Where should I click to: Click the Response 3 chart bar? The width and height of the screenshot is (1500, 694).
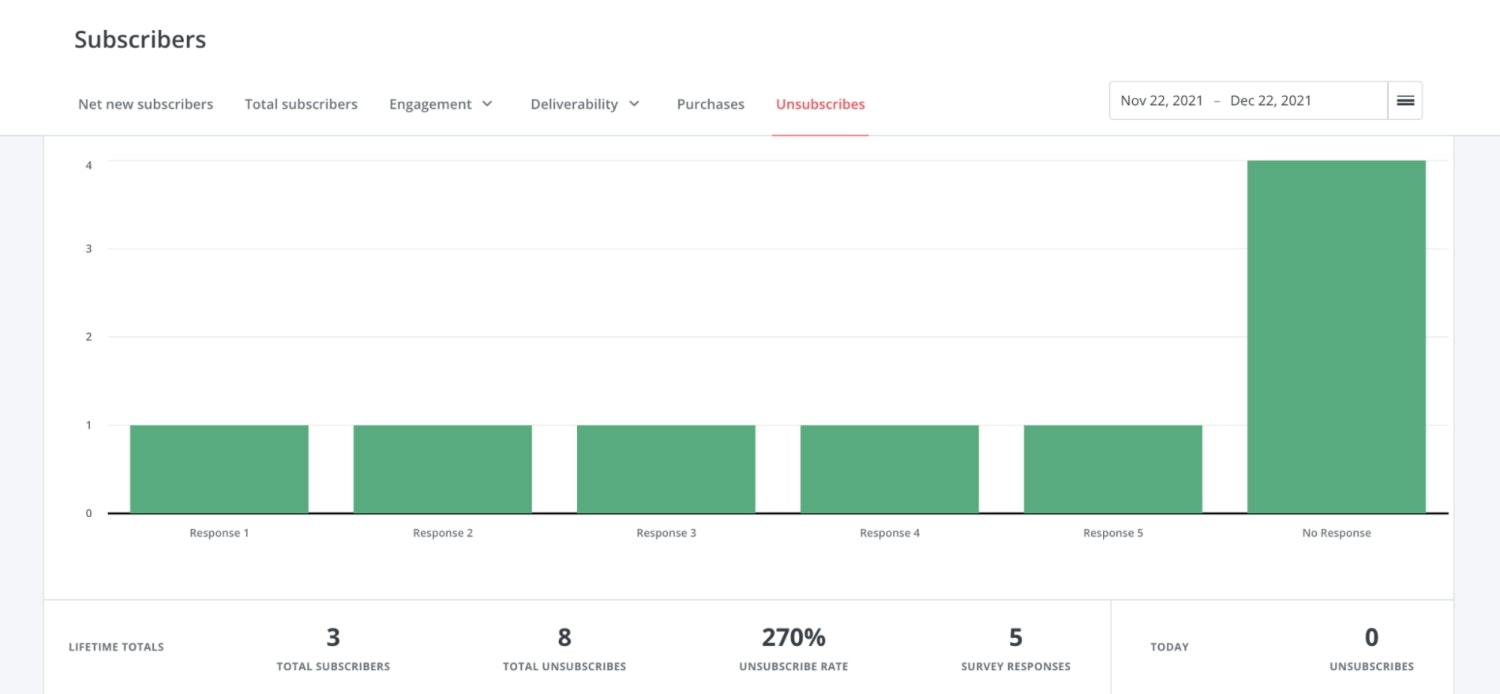tap(666, 469)
